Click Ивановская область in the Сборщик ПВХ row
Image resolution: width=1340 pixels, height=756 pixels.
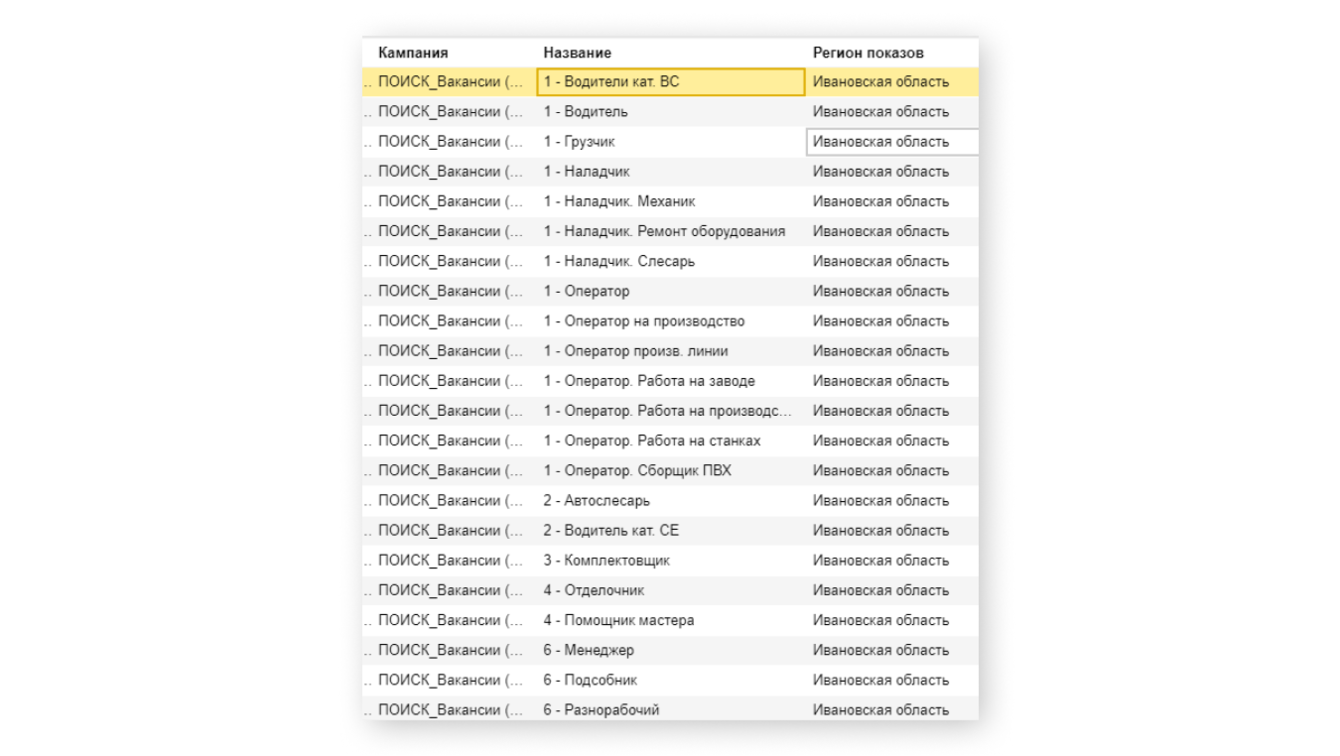coord(881,471)
